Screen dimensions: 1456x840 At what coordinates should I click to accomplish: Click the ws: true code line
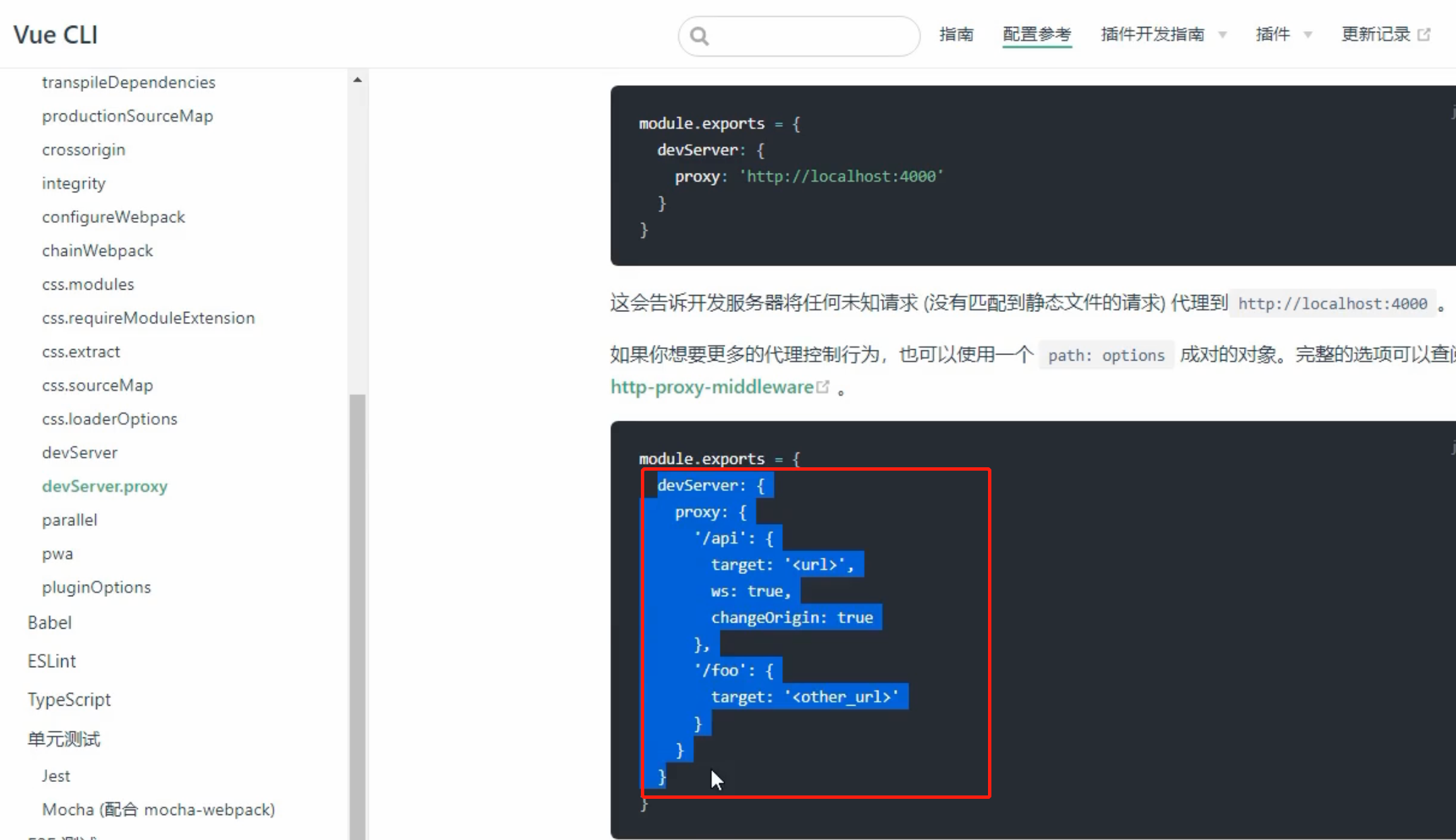[x=751, y=591]
